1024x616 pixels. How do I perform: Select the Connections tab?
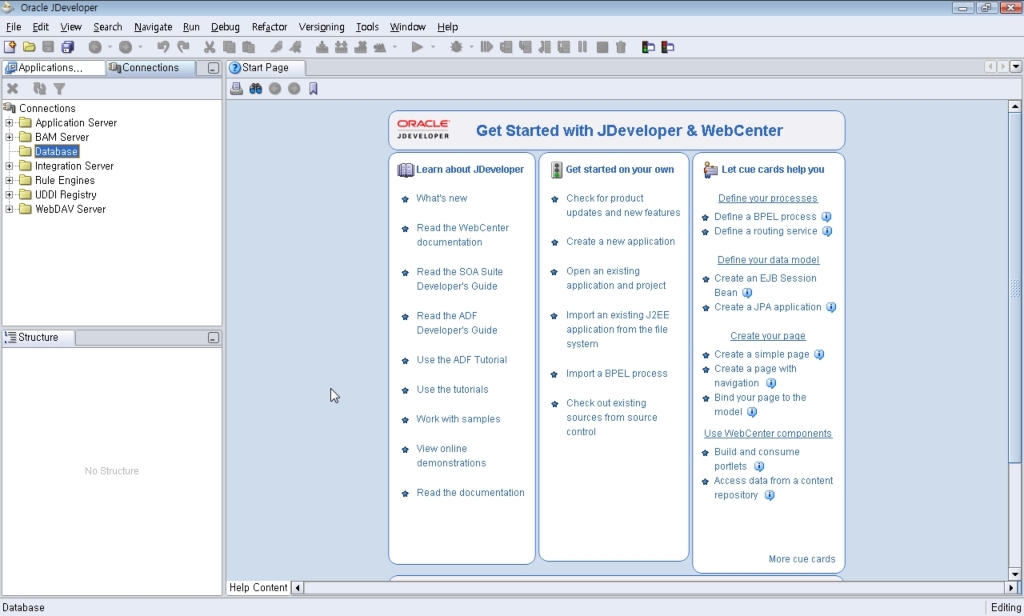(x=151, y=67)
